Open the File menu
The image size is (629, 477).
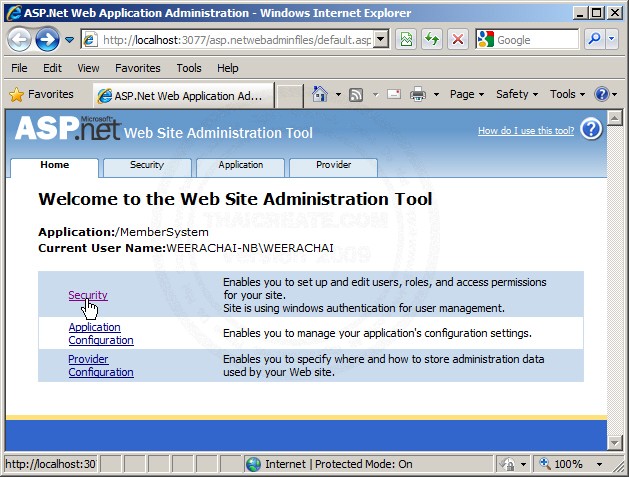click(19, 68)
